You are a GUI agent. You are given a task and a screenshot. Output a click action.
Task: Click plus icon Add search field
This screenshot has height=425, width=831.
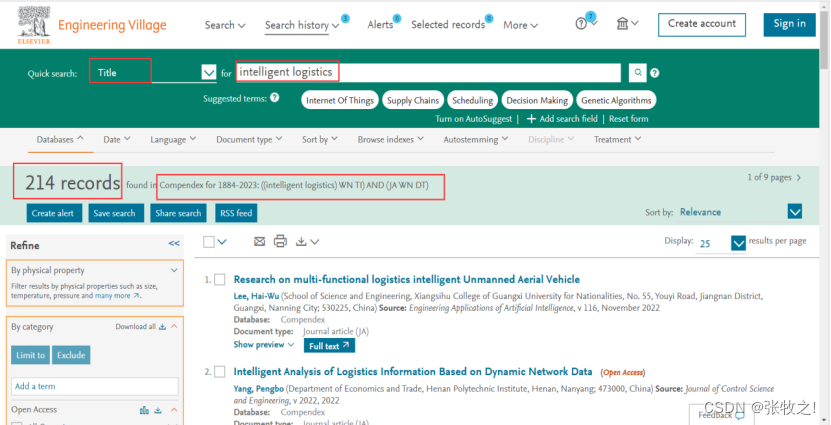pyautogui.click(x=531, y=119)
